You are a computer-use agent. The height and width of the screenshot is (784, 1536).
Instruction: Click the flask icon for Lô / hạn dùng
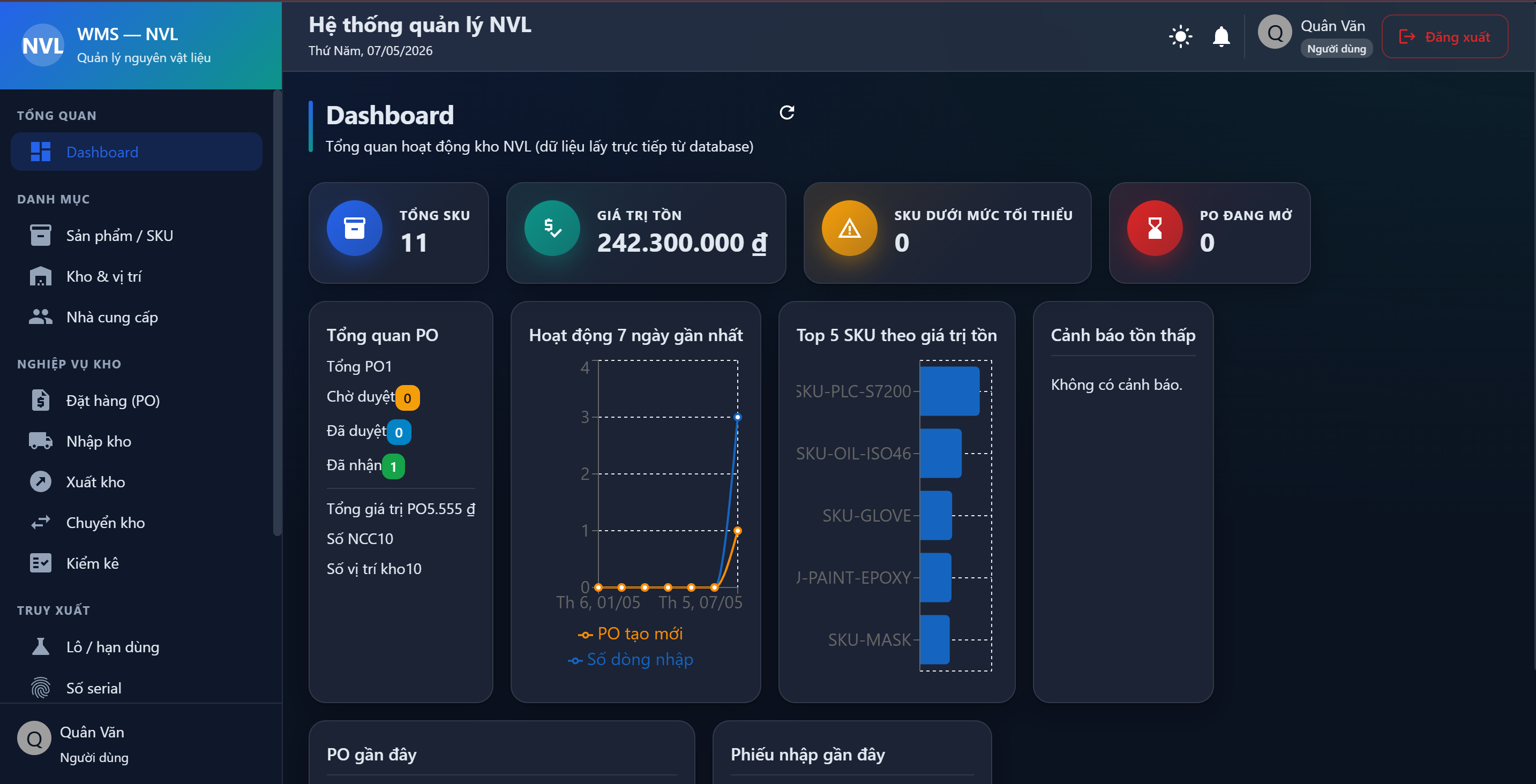point(41,646)
